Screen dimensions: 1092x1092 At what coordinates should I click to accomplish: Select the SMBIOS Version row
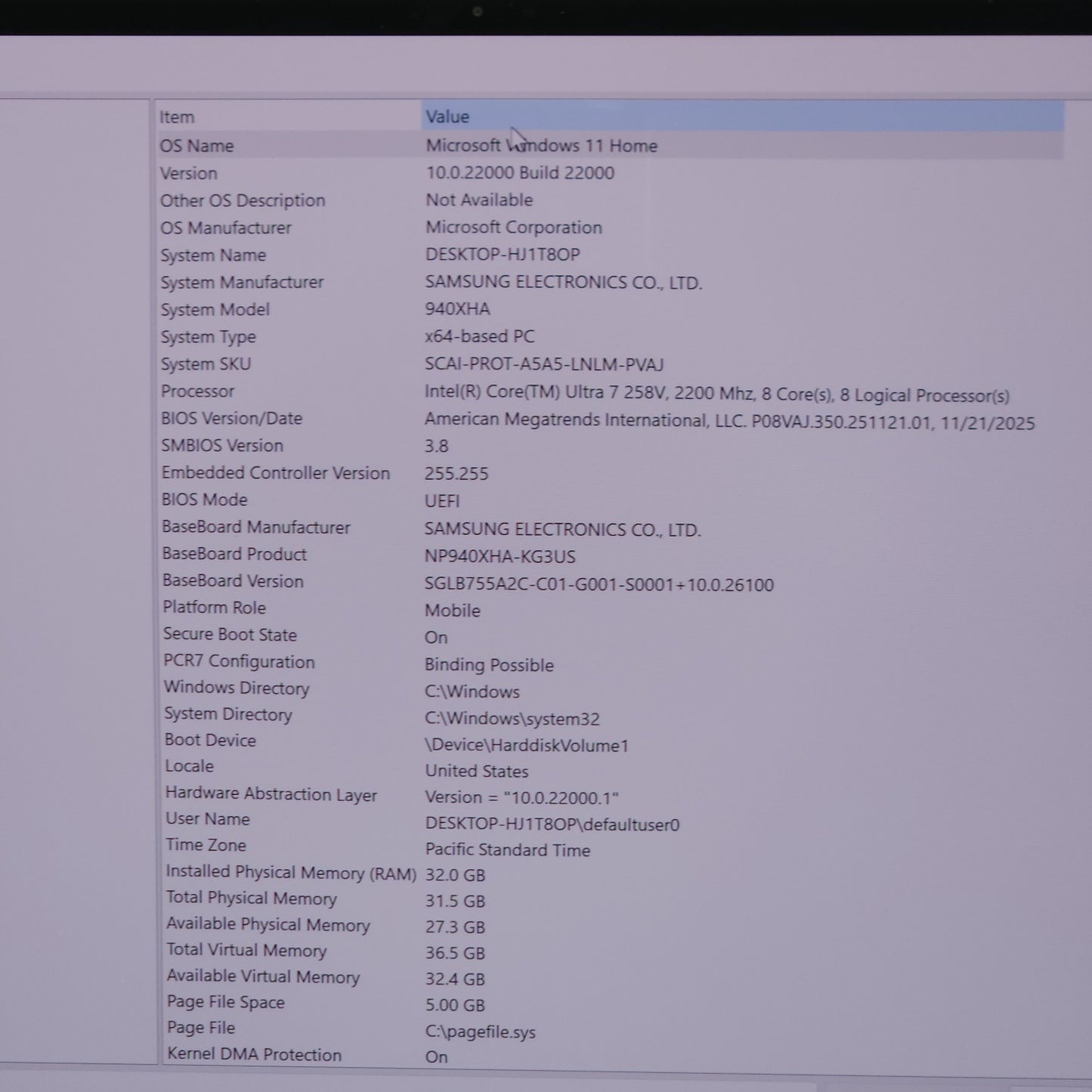[x=222, y=446]
